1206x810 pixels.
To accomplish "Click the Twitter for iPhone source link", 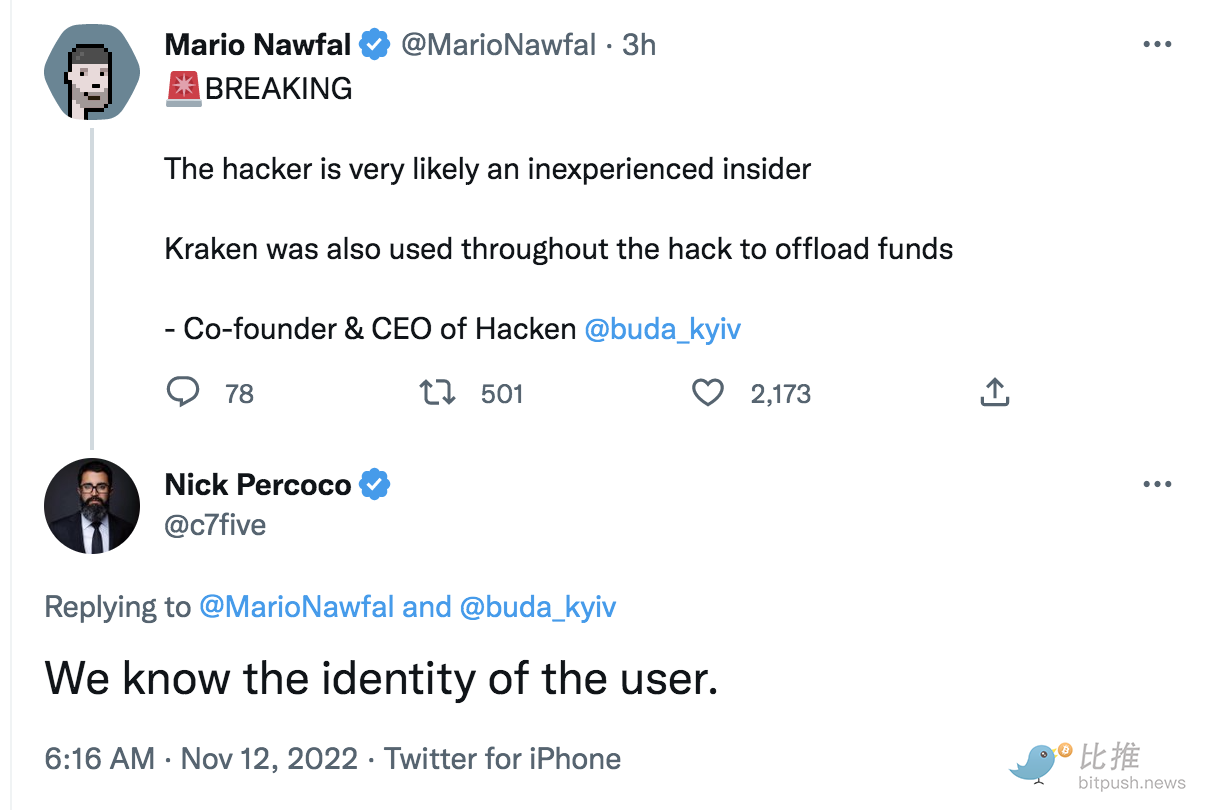I will pyautogui.click(x=503, y=758).
